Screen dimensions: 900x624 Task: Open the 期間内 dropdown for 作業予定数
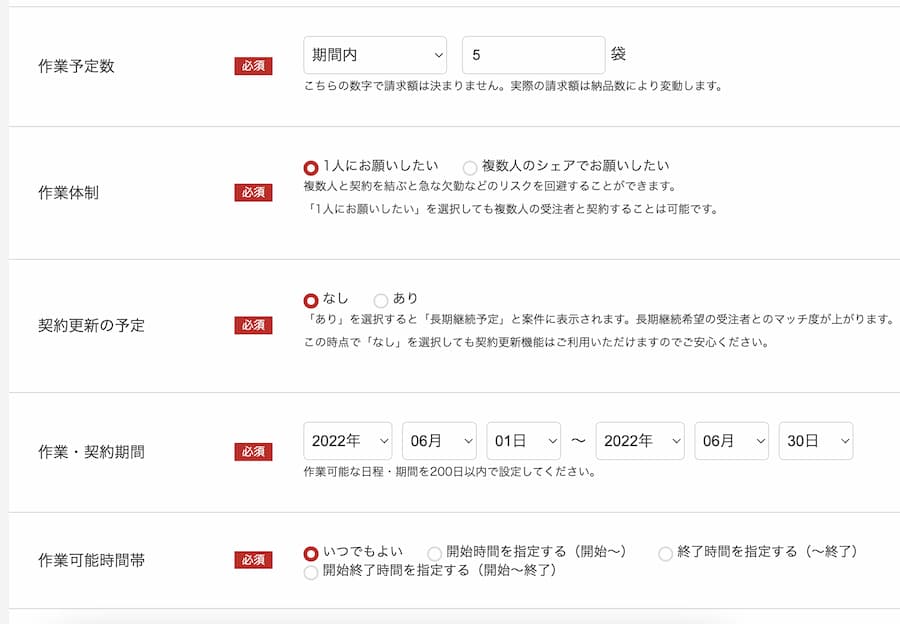click(x=375, y=54)
